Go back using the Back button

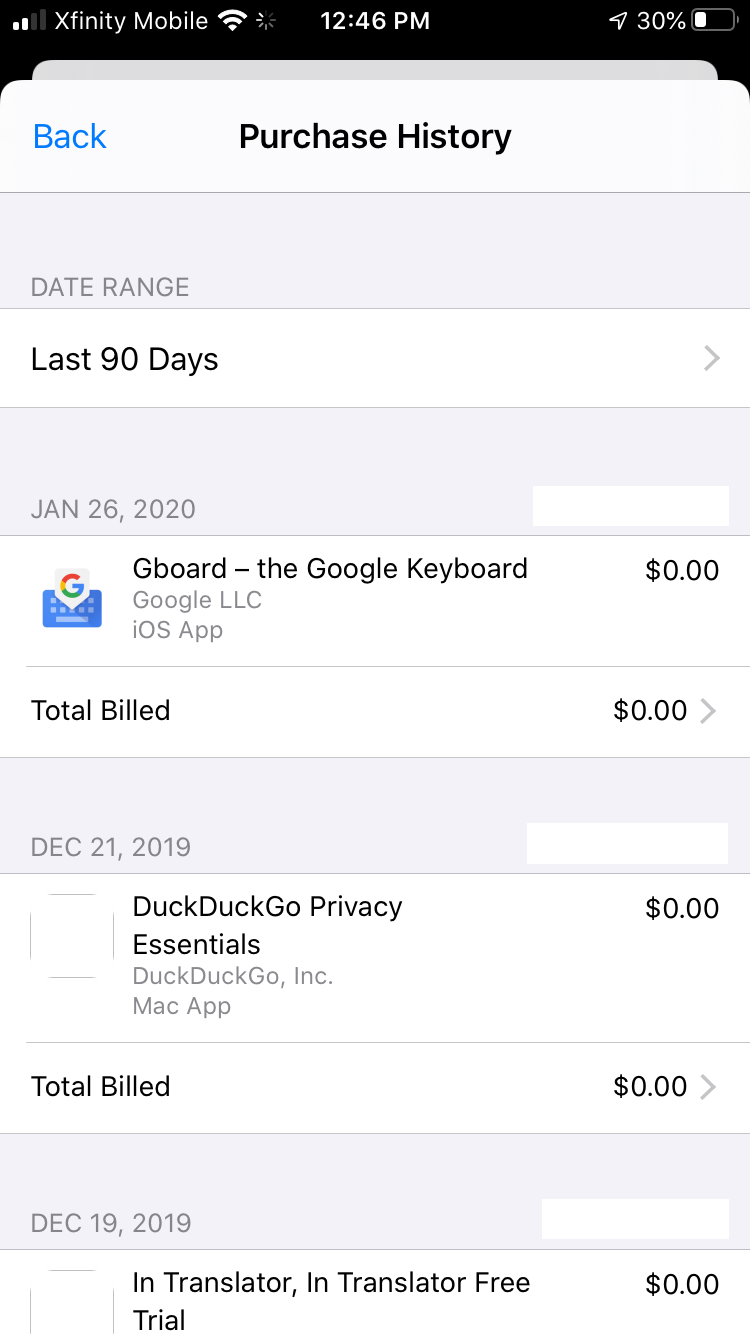tap(70, 136)
